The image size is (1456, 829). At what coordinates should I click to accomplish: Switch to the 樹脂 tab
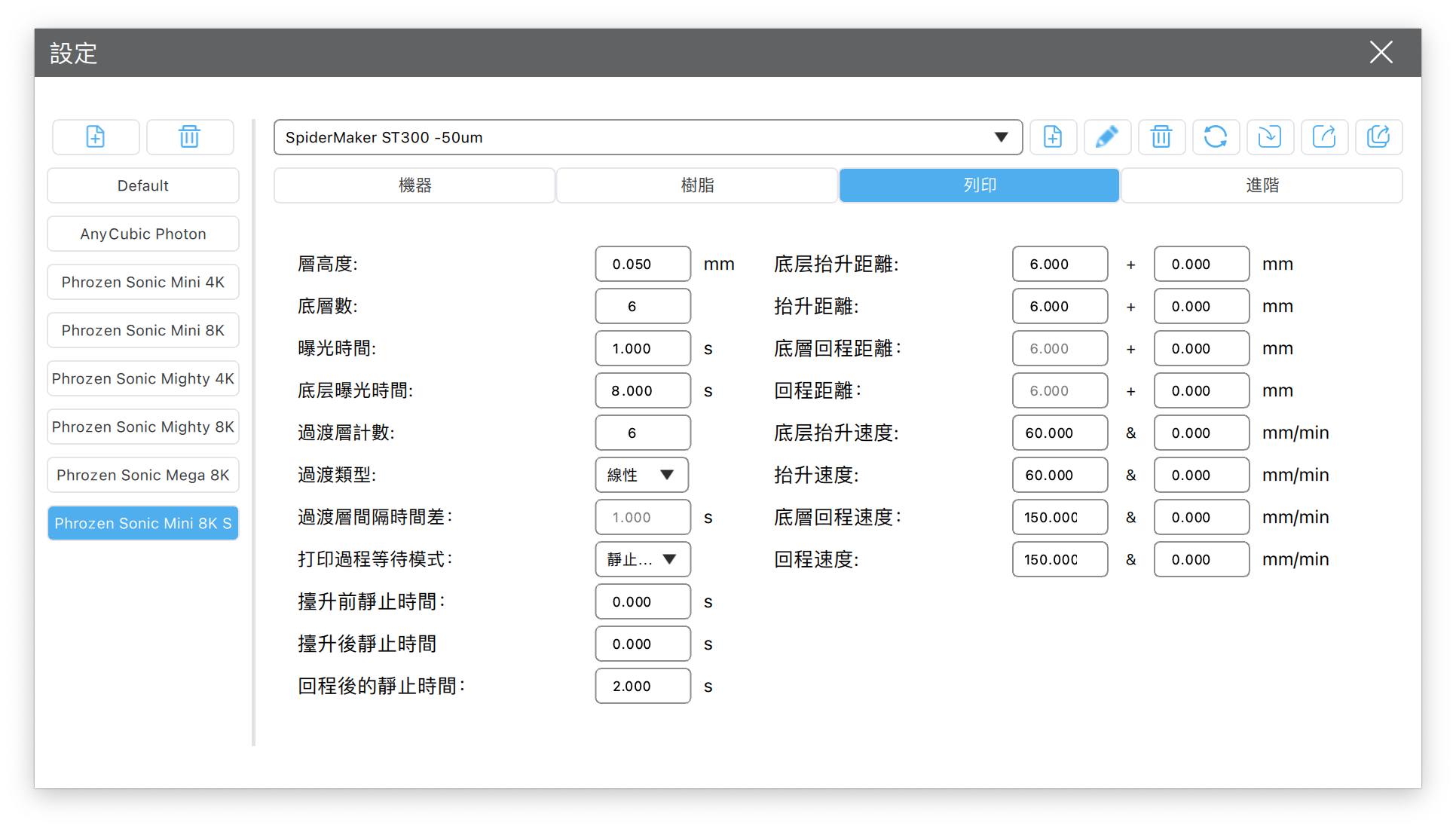click(x=697, y=185)
